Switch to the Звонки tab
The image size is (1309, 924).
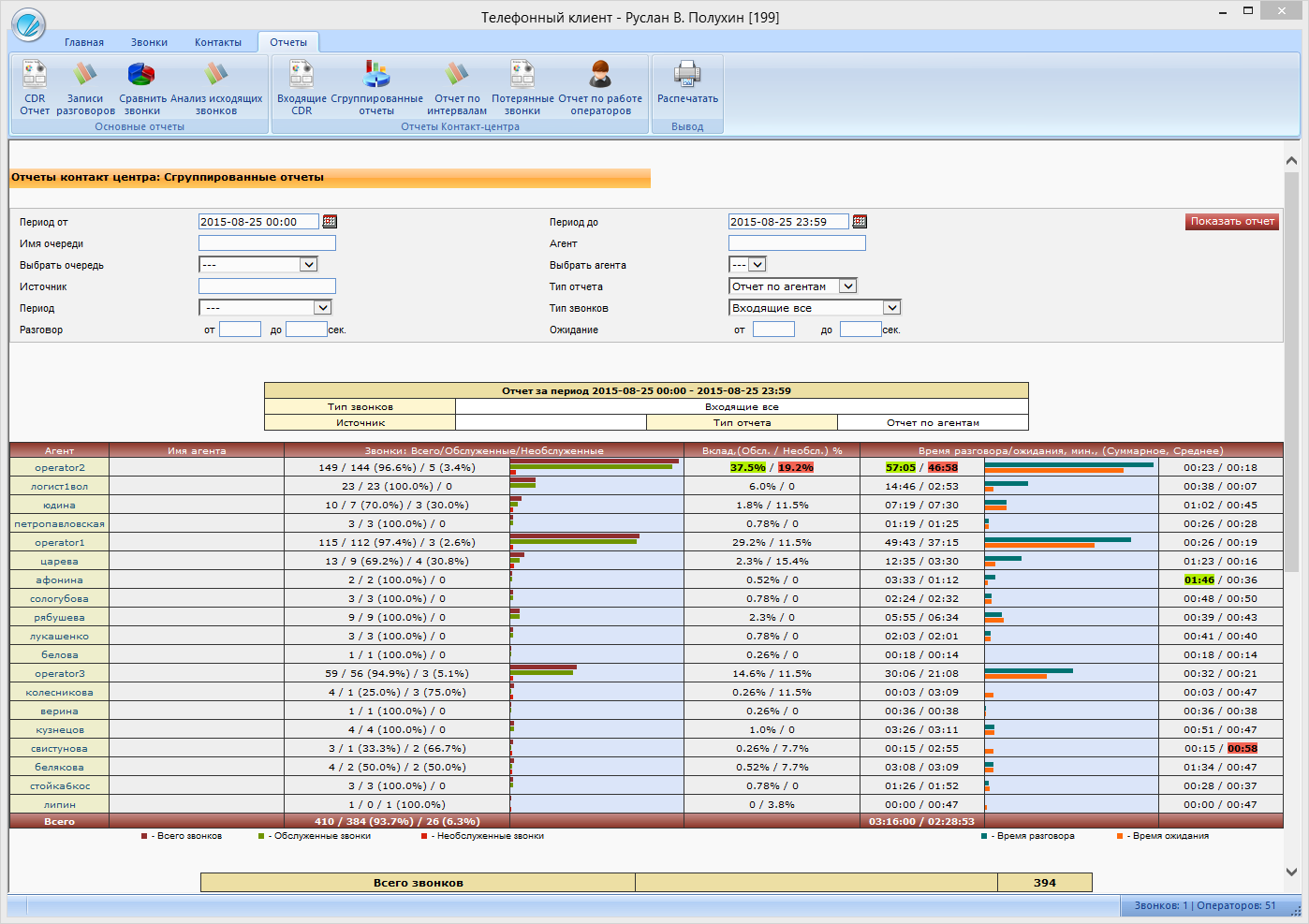[149, 42]
